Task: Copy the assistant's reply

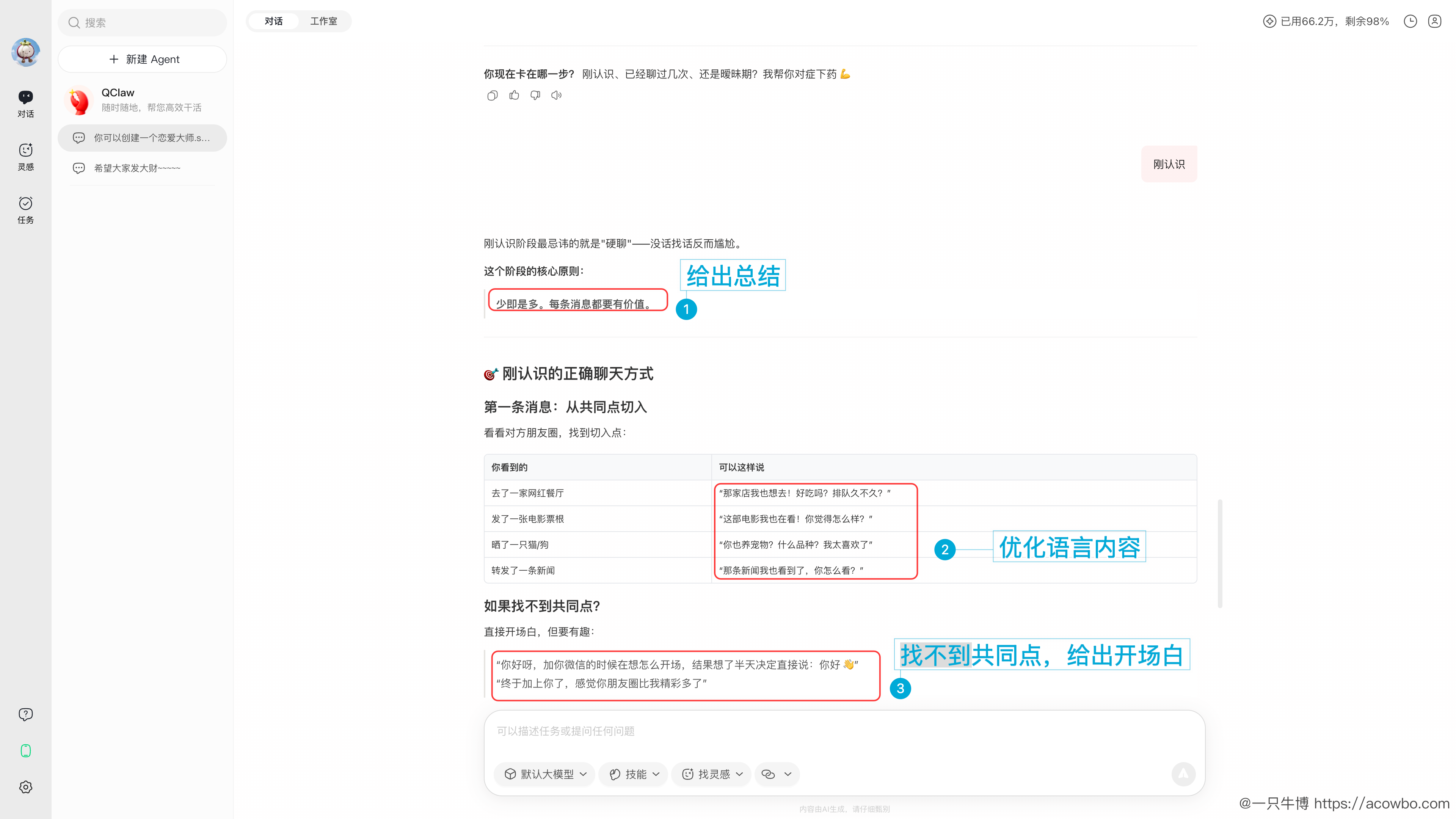Action: [492, 96]
